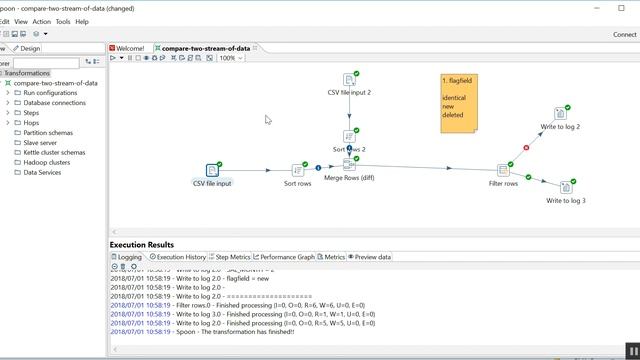Click the perspective layers toolbar icon
640x360 pixels.
coord(36,34)
